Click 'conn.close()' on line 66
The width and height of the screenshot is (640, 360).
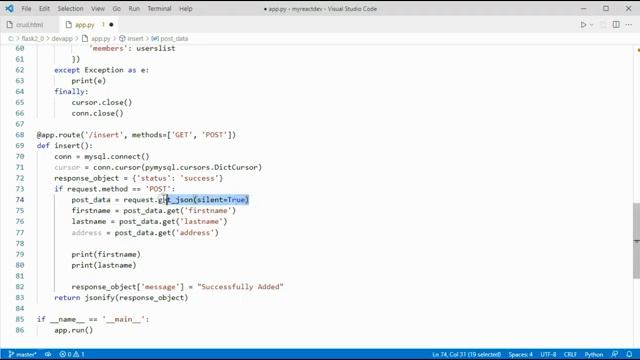point(97,113)
